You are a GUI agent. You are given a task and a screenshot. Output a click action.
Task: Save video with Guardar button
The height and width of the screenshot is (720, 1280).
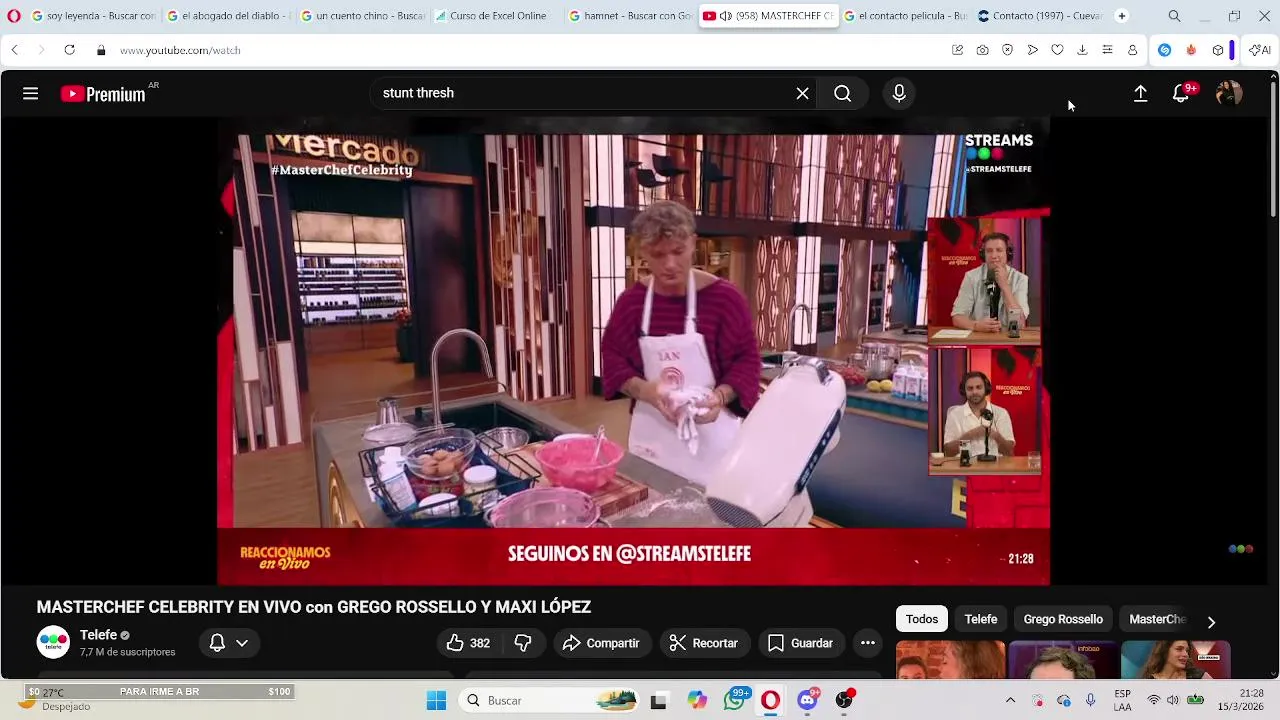(x=799, y=643)
